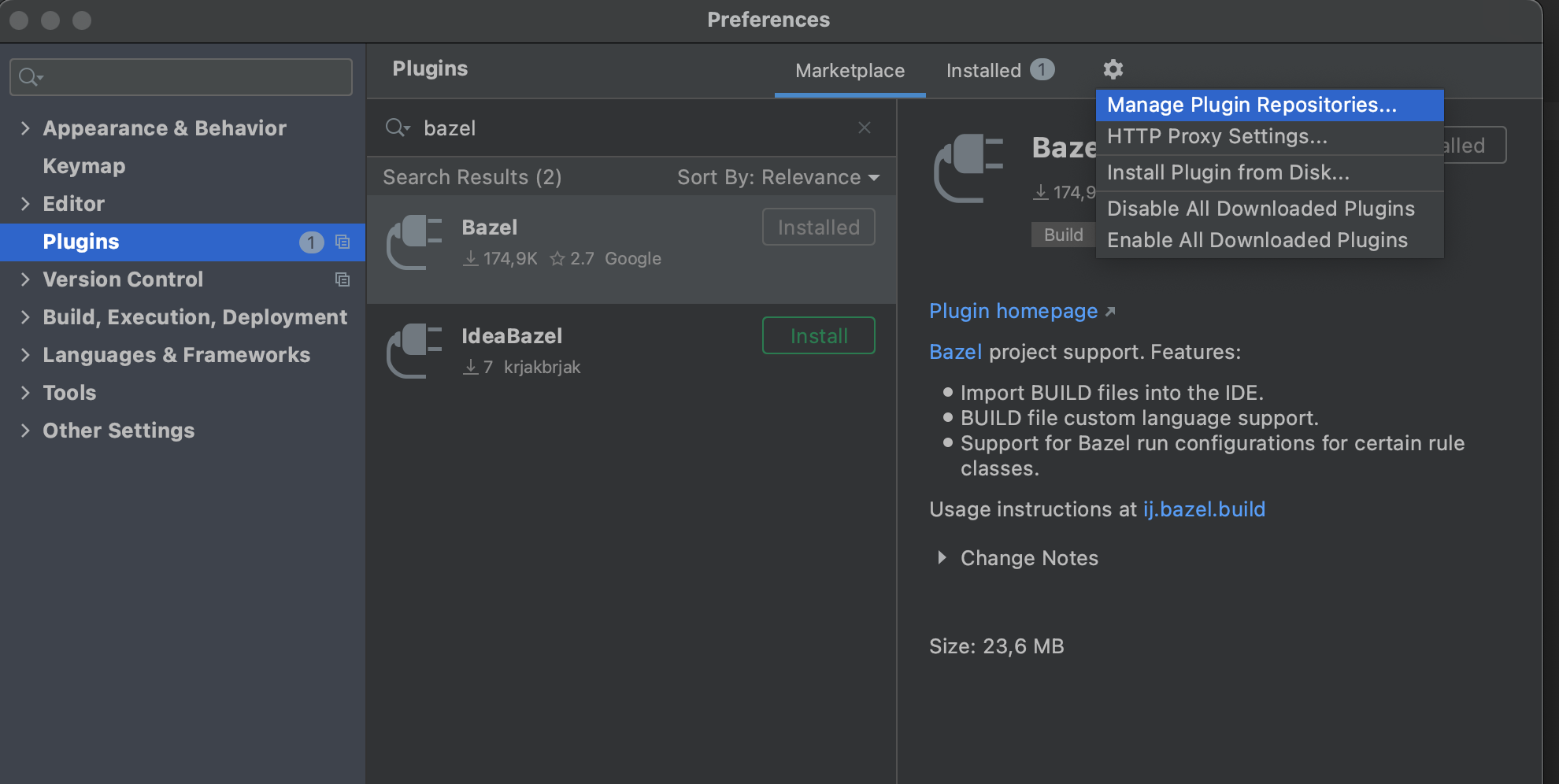Expand the Version Control section
The height and width of the screenshot is (784, 1559).
25,279
